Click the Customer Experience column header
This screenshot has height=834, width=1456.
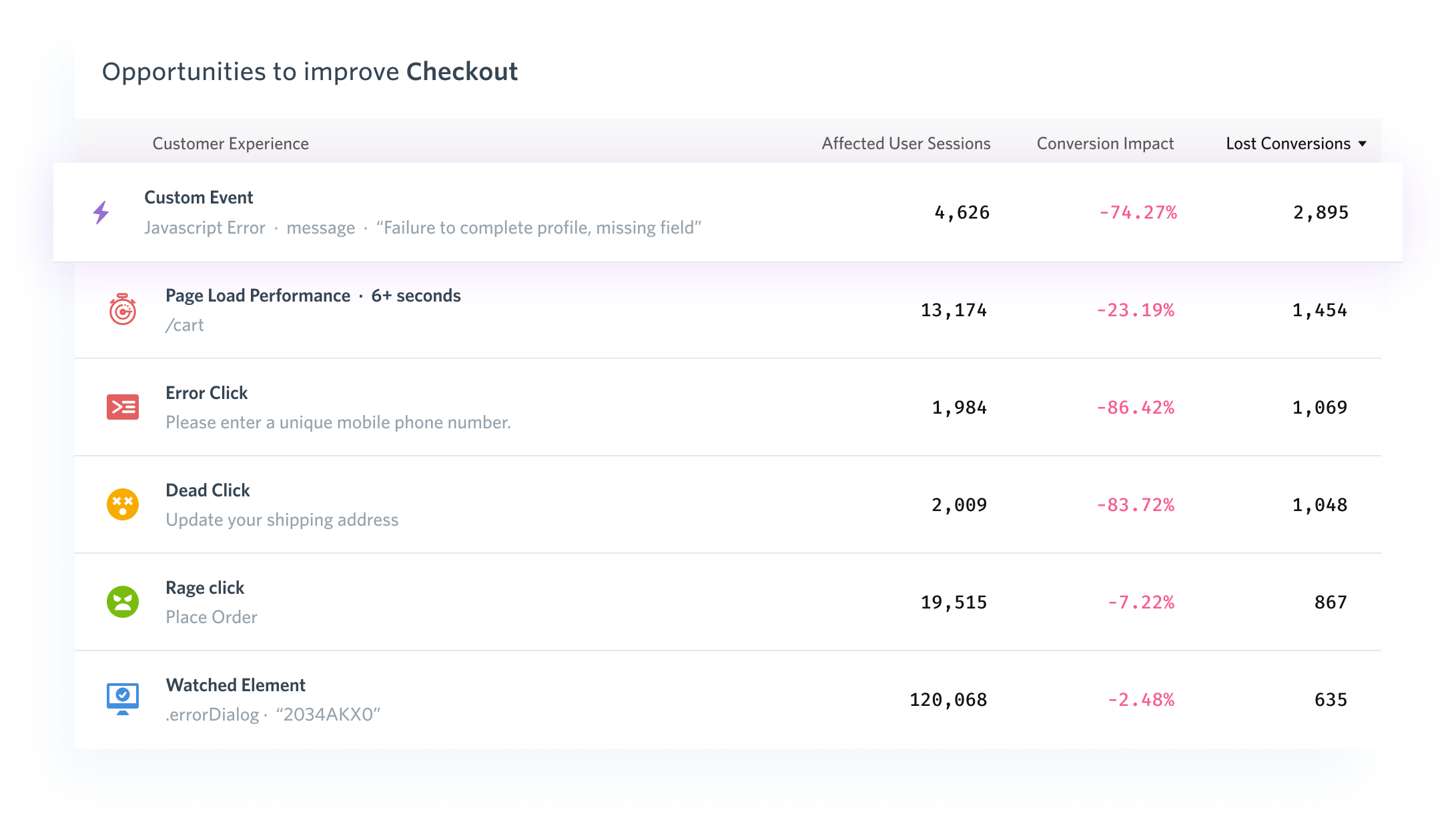pyautogui.click(x=230, y=144)
